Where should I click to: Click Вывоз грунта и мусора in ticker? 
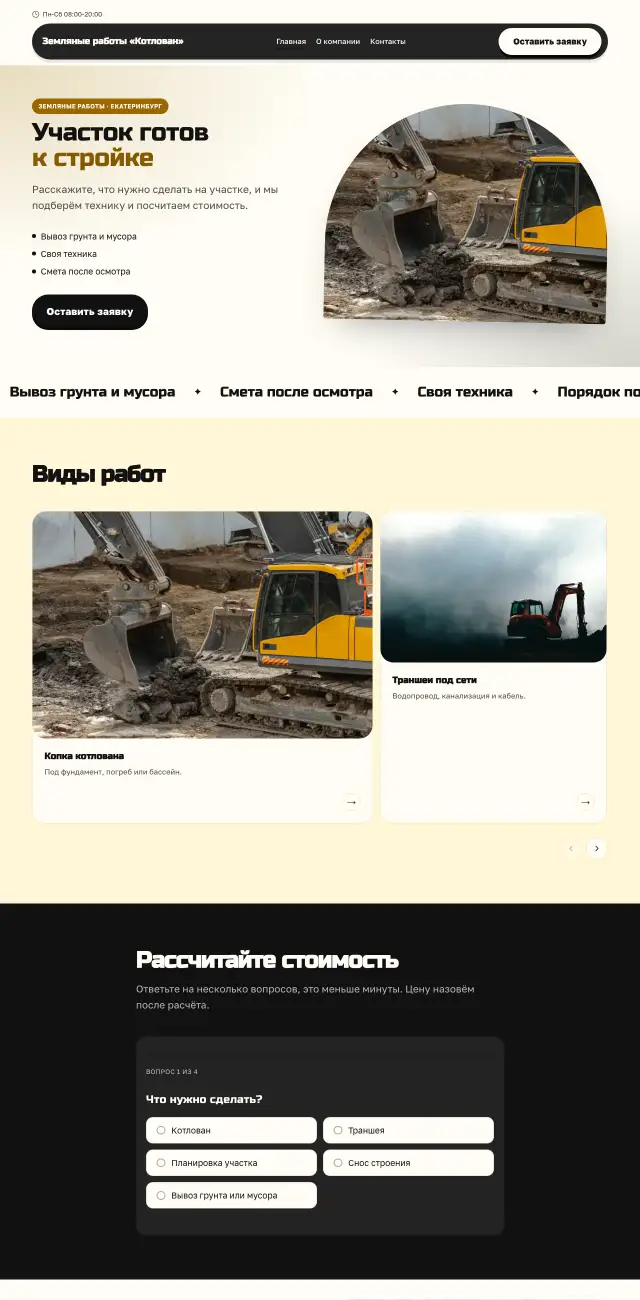(92, 392)
